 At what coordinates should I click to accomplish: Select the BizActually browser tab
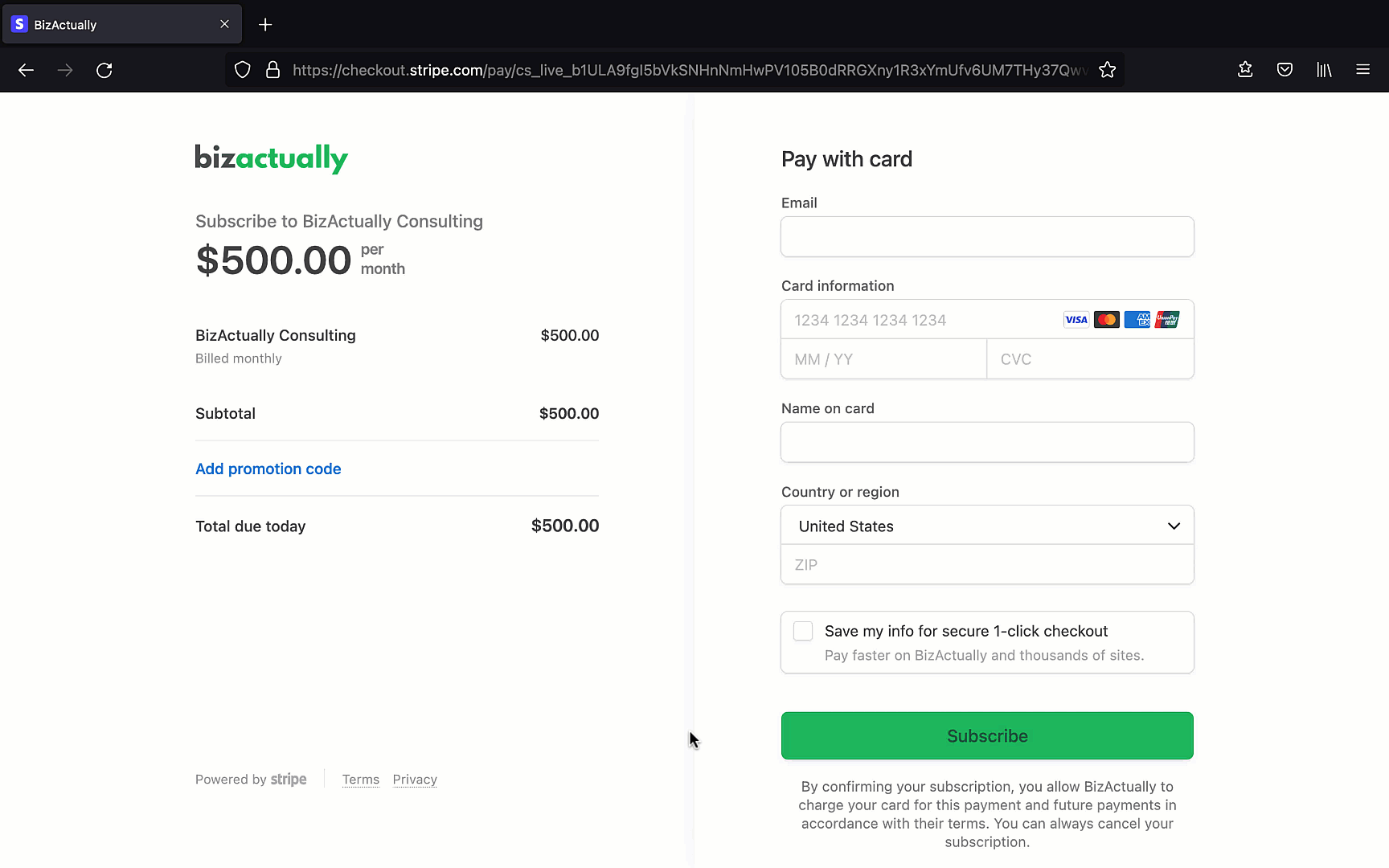(x=121, y=25)
